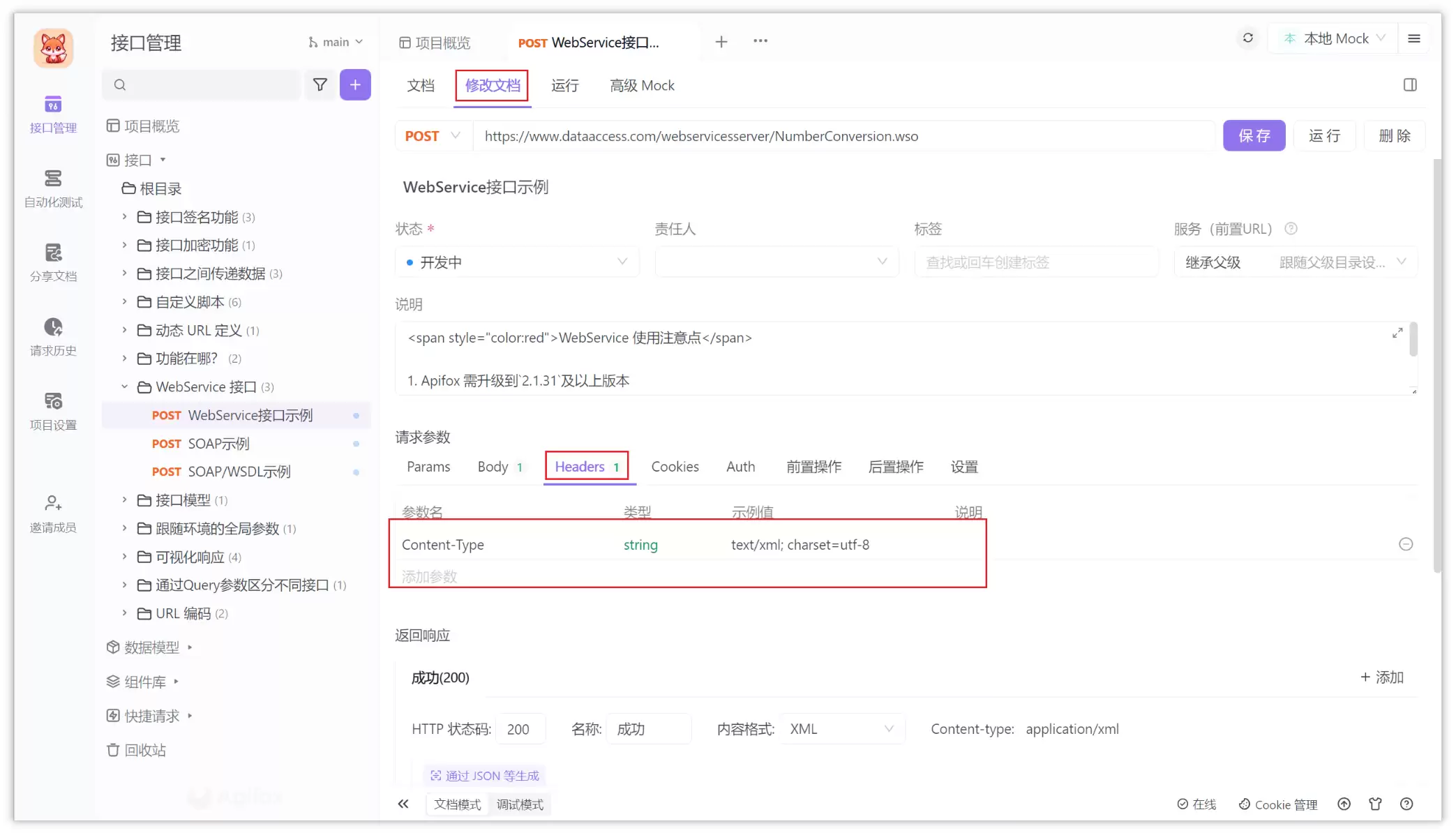
Task: Click the shirt theme icon in status bar
Action: click(x=1375, y=804)
